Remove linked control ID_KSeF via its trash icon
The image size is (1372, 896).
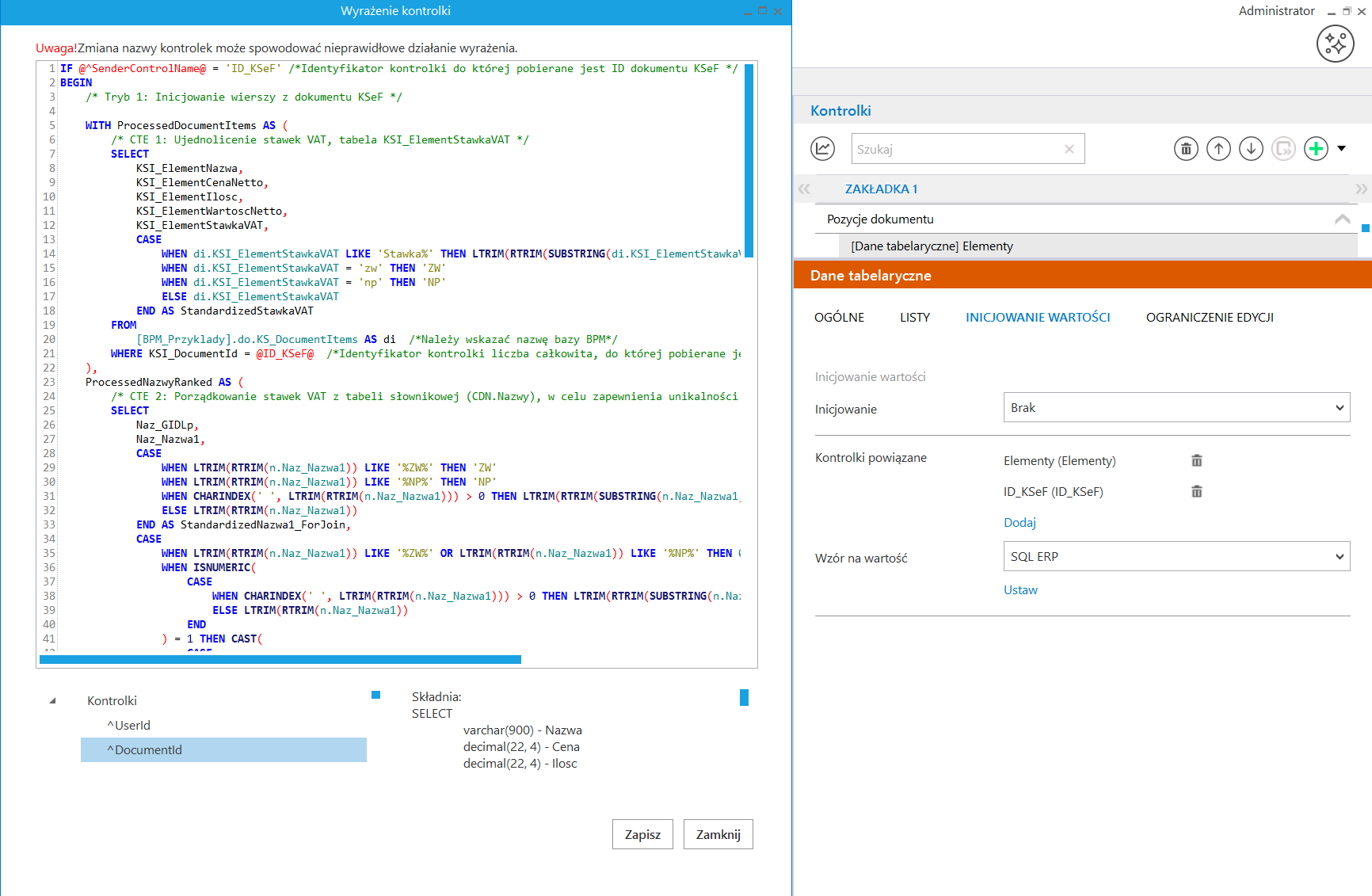[1196, 491]
